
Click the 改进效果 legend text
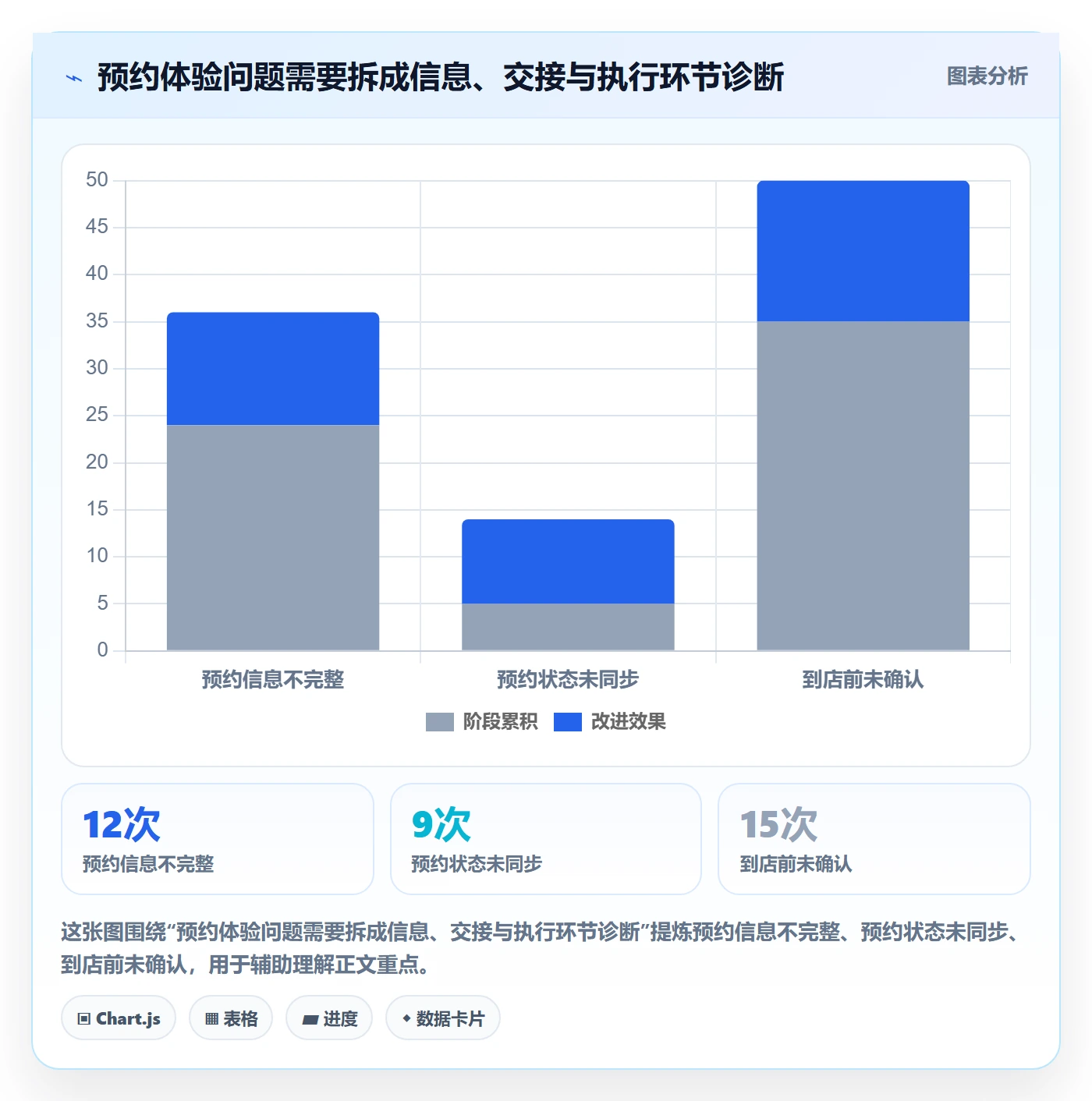pos(628,722)
